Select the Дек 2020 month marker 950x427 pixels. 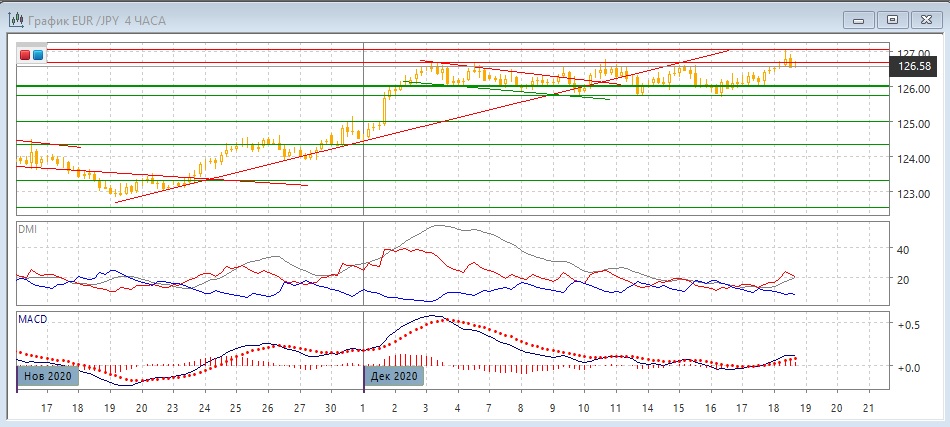tap(393, 377)
